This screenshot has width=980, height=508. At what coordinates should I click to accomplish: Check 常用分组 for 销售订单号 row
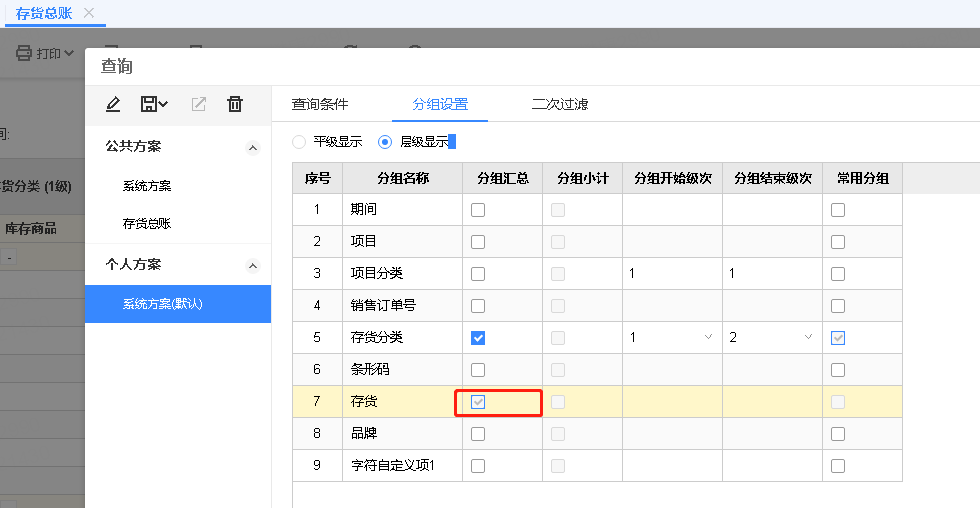coord(838,306)
